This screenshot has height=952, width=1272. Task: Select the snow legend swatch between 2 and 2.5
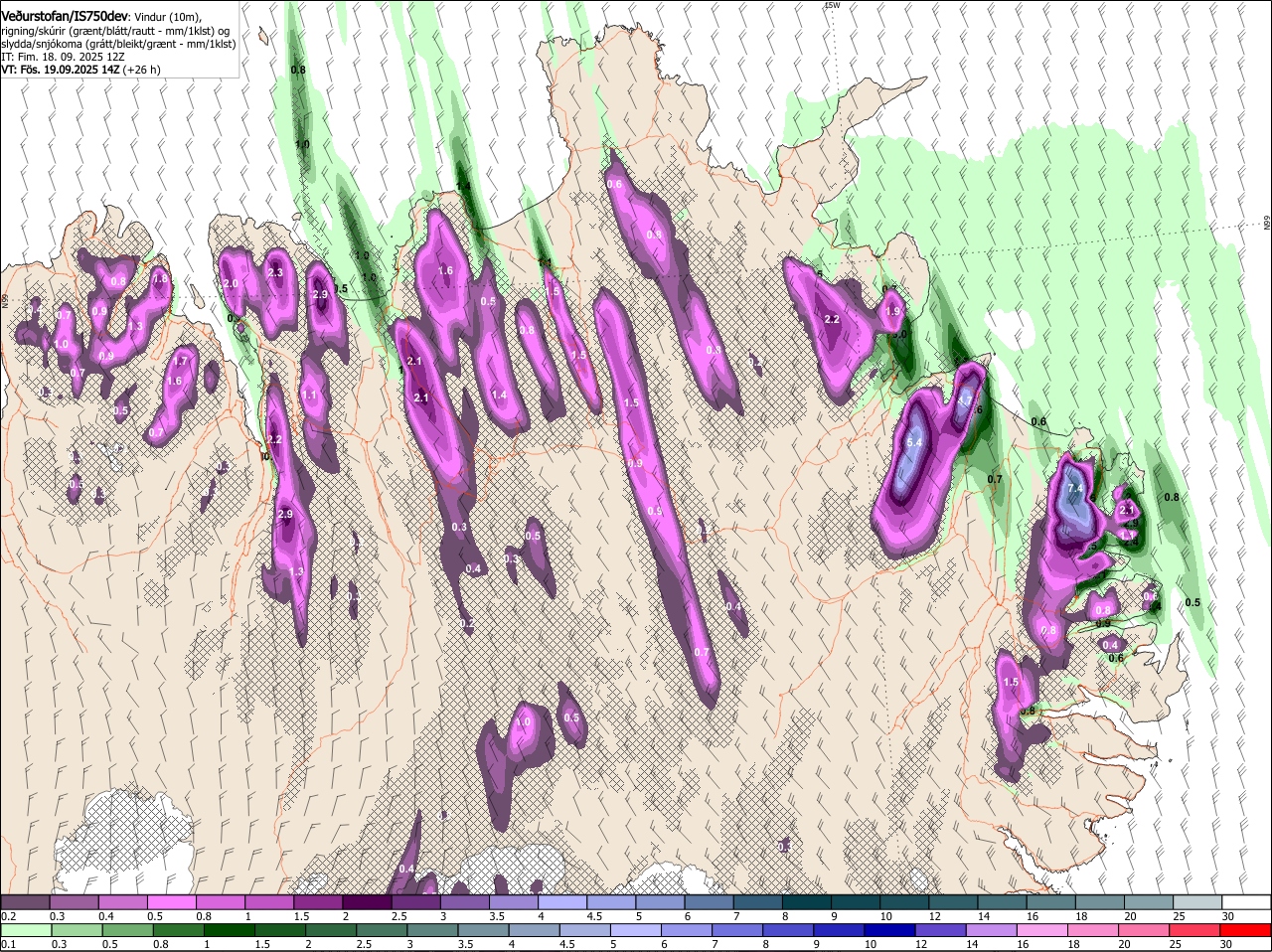click(367, 901)
